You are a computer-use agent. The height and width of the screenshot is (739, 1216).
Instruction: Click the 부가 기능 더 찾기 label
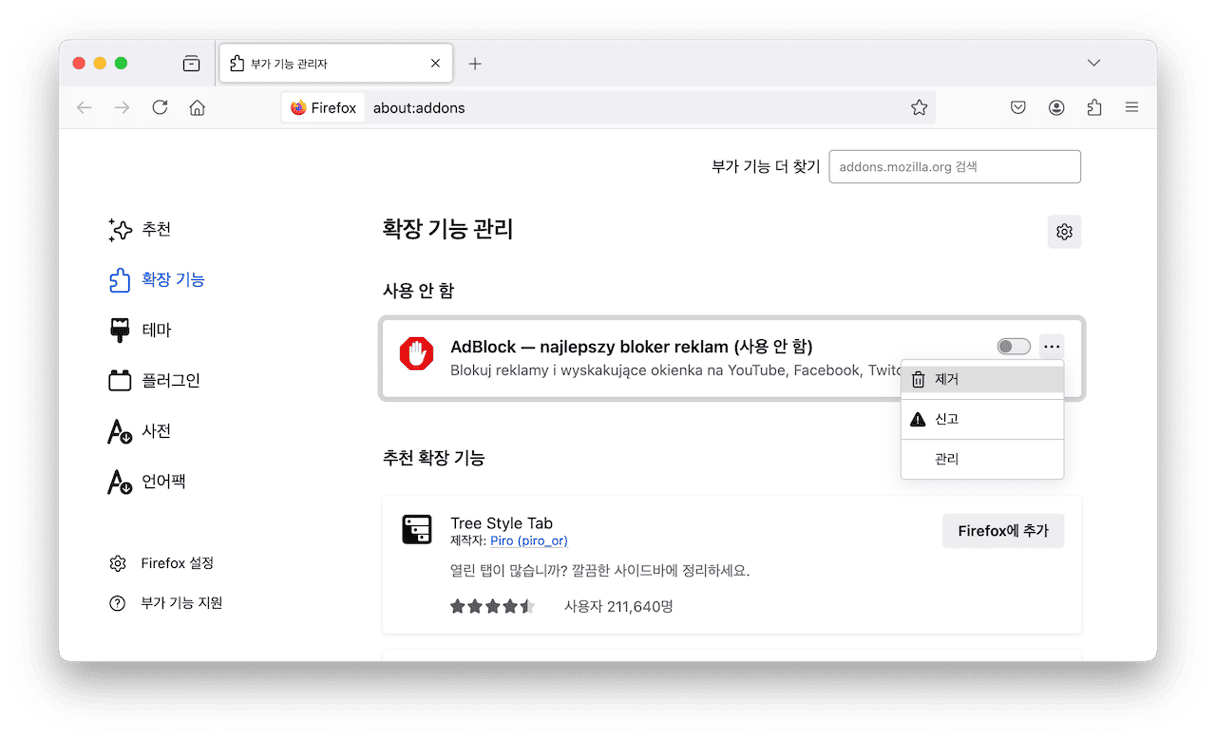tap(765, 167)
